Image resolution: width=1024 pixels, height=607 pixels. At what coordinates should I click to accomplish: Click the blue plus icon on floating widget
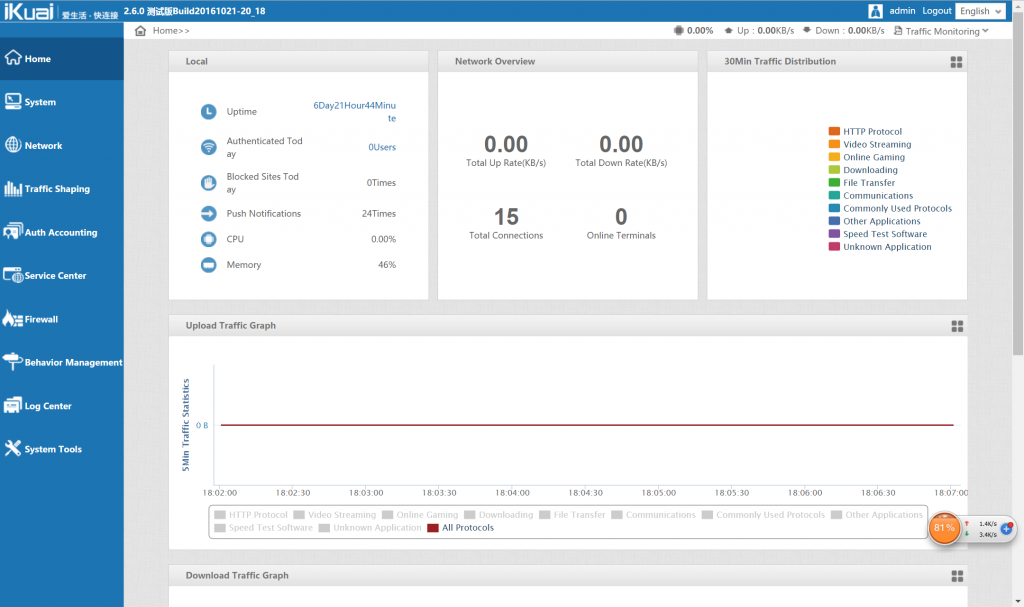(x=1006, y=529)
